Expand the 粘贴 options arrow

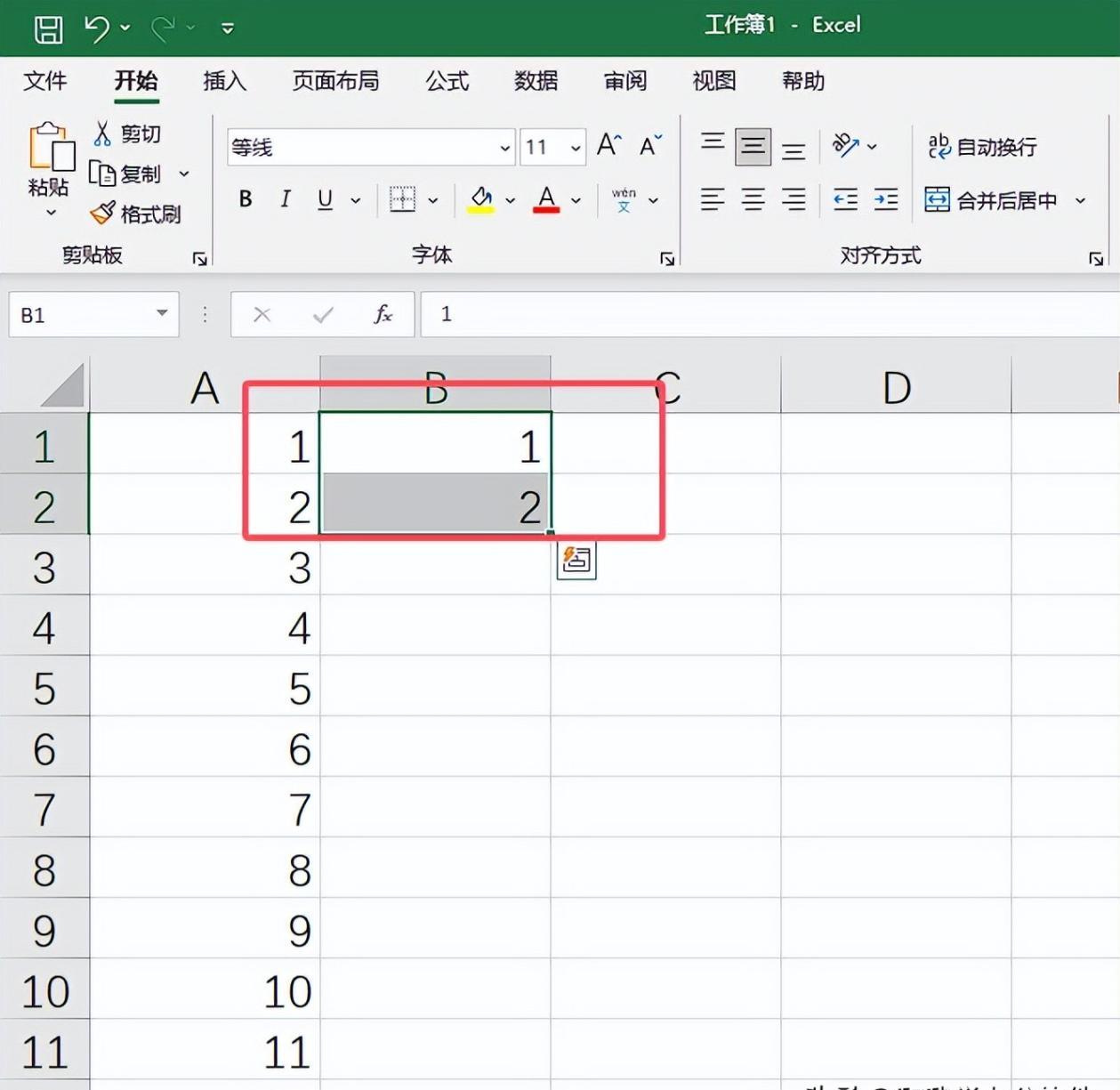click(51, 213)
